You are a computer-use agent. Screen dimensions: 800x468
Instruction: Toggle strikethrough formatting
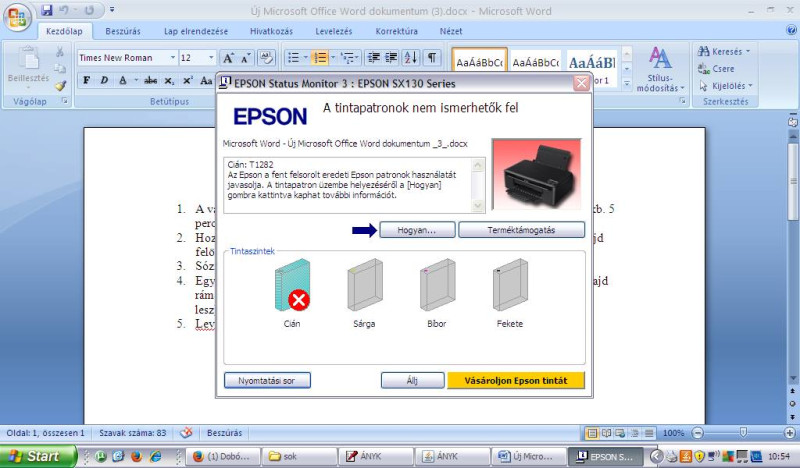pos(150,80)
